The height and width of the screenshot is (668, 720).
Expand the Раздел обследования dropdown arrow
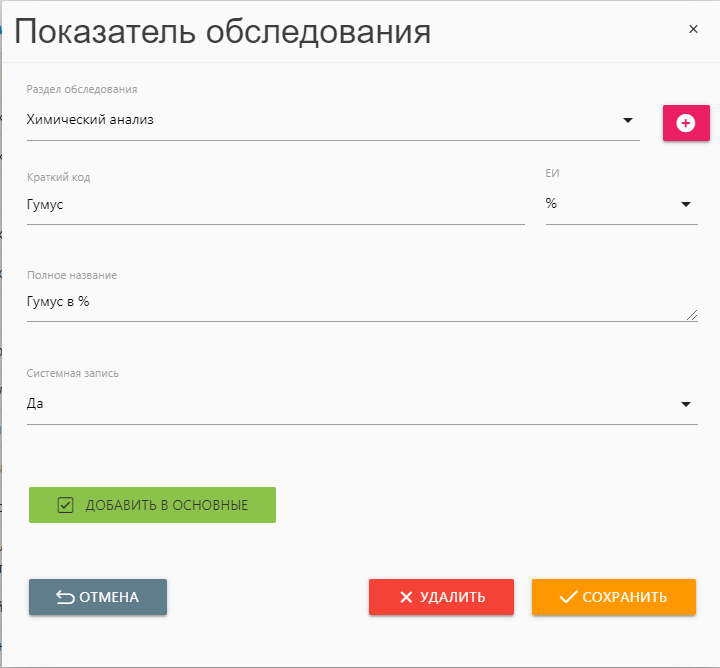point(628,121)
